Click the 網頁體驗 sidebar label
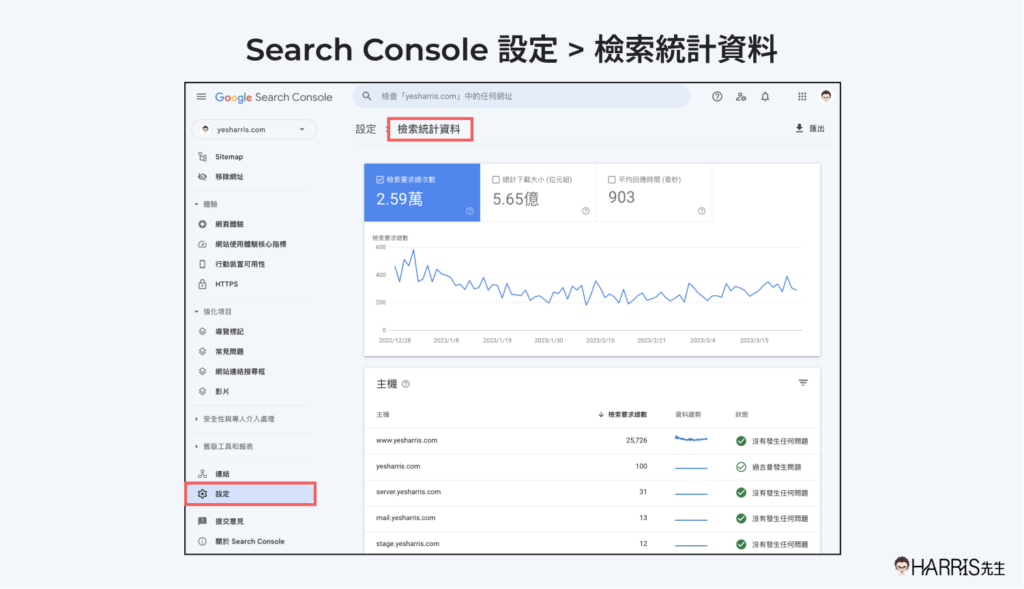The height and width of the screenshot is (589, 1024). point(229,224)
